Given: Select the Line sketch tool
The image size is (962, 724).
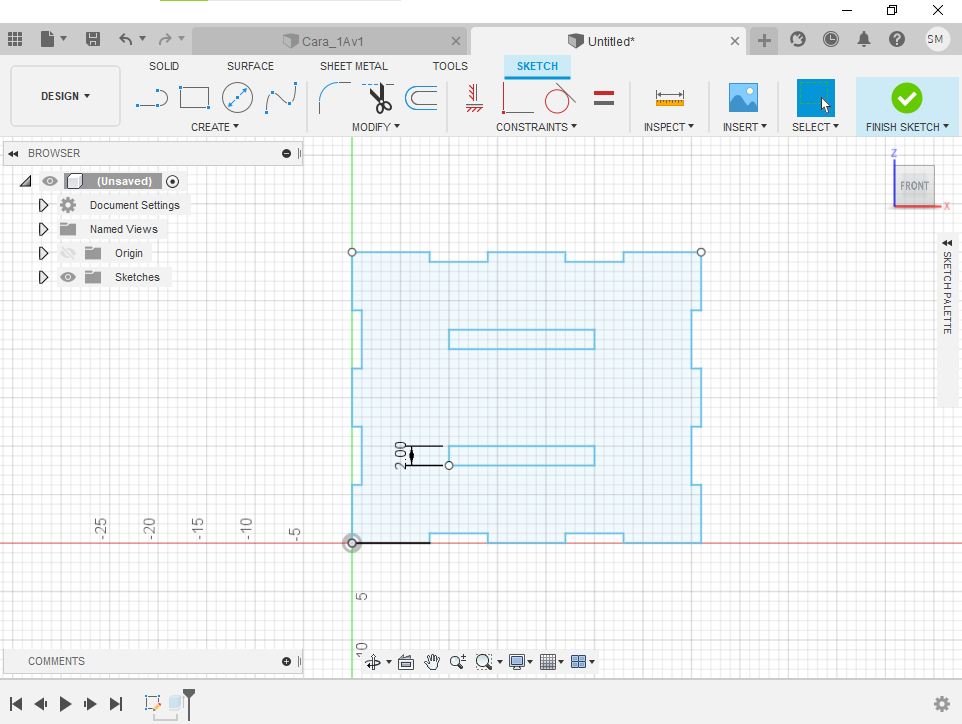Looking at the screenshot, I should click(152, 98).
